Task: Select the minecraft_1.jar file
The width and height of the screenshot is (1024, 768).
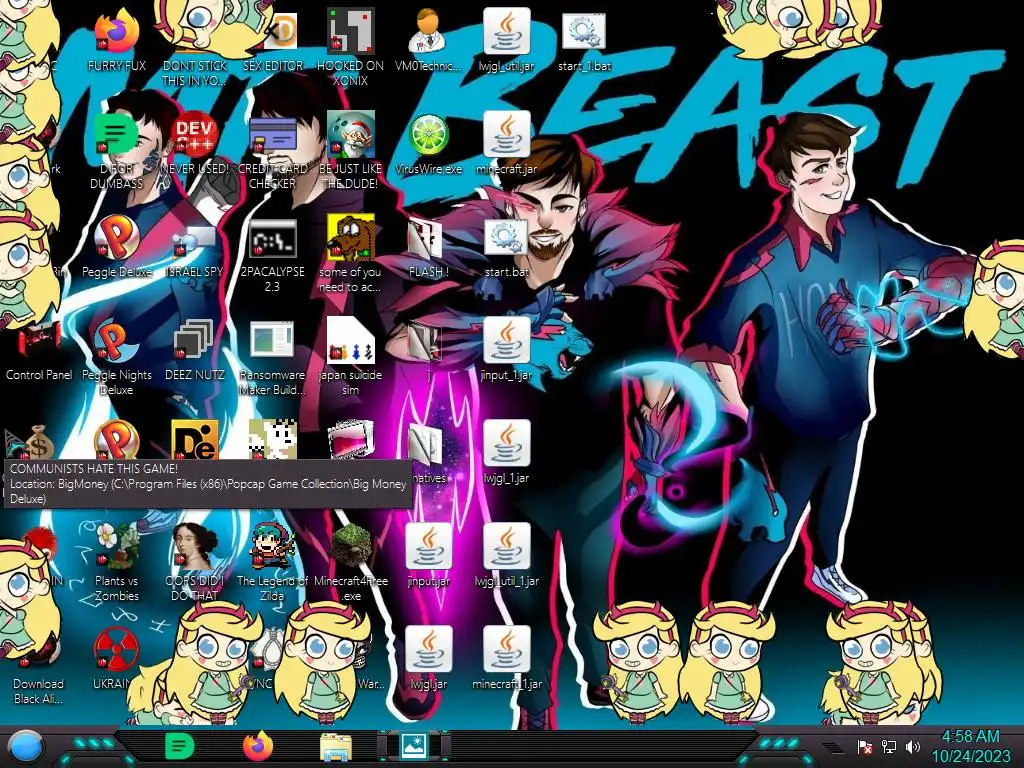Action: click(506, 649)
